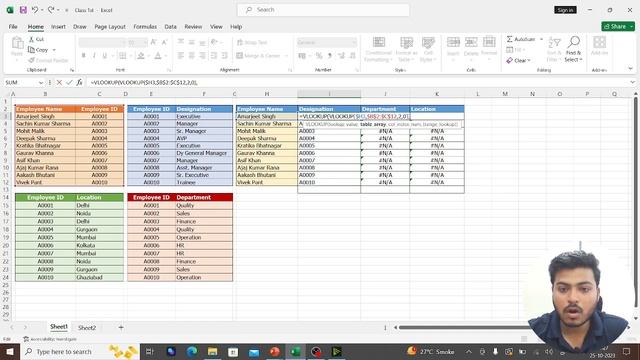This screenshot has width=640, height=360.
Task: Click the Delete cells icon
Action: coord(471,42)
